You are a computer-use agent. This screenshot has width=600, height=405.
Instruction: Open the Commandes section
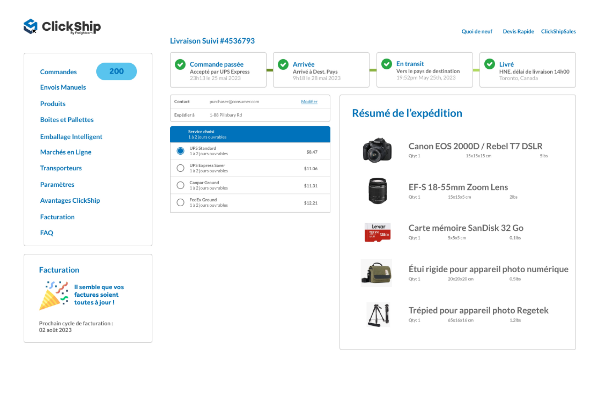(58, 72)
